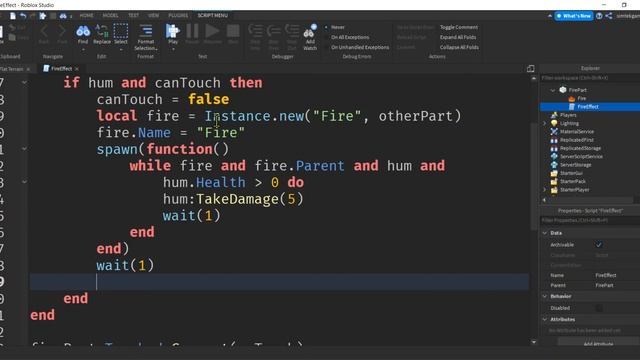Select StarterPack in the Explorer
This screenshot has height=360, width=640.
point(573,181)
